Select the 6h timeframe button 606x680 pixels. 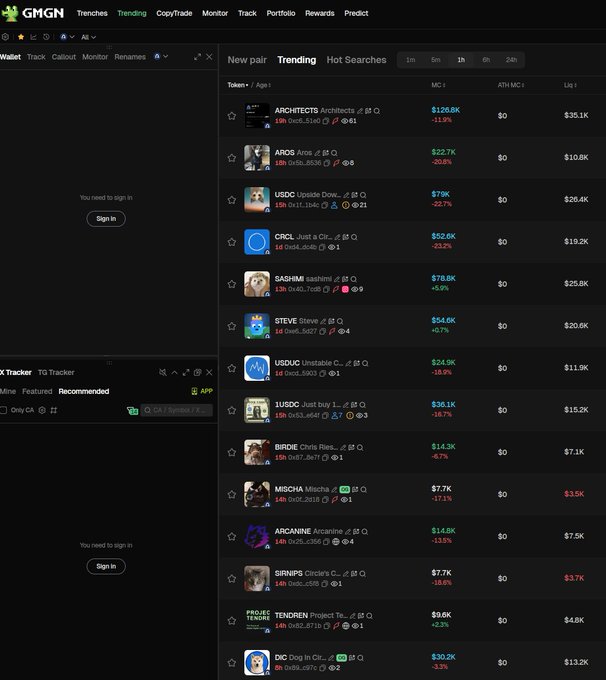(486, 60)
